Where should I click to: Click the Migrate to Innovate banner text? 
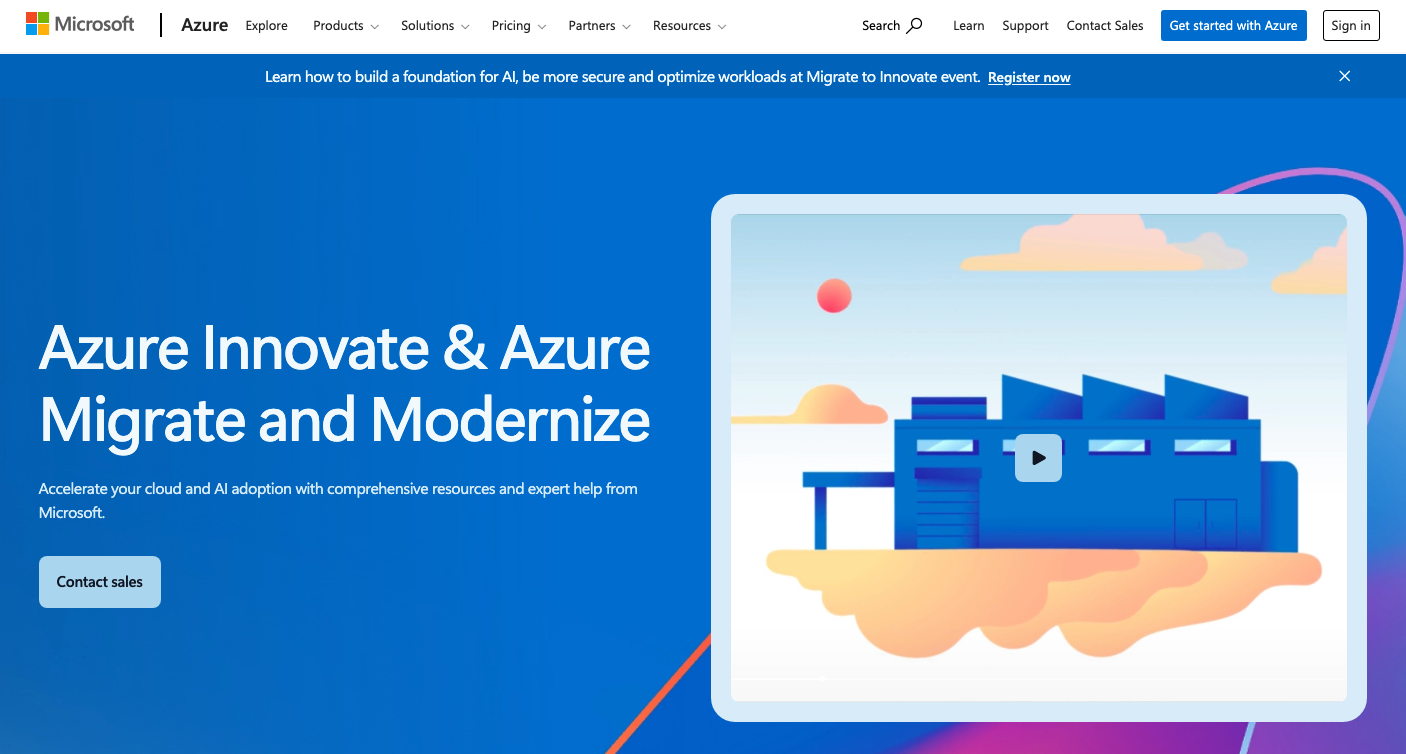(622, 77)
